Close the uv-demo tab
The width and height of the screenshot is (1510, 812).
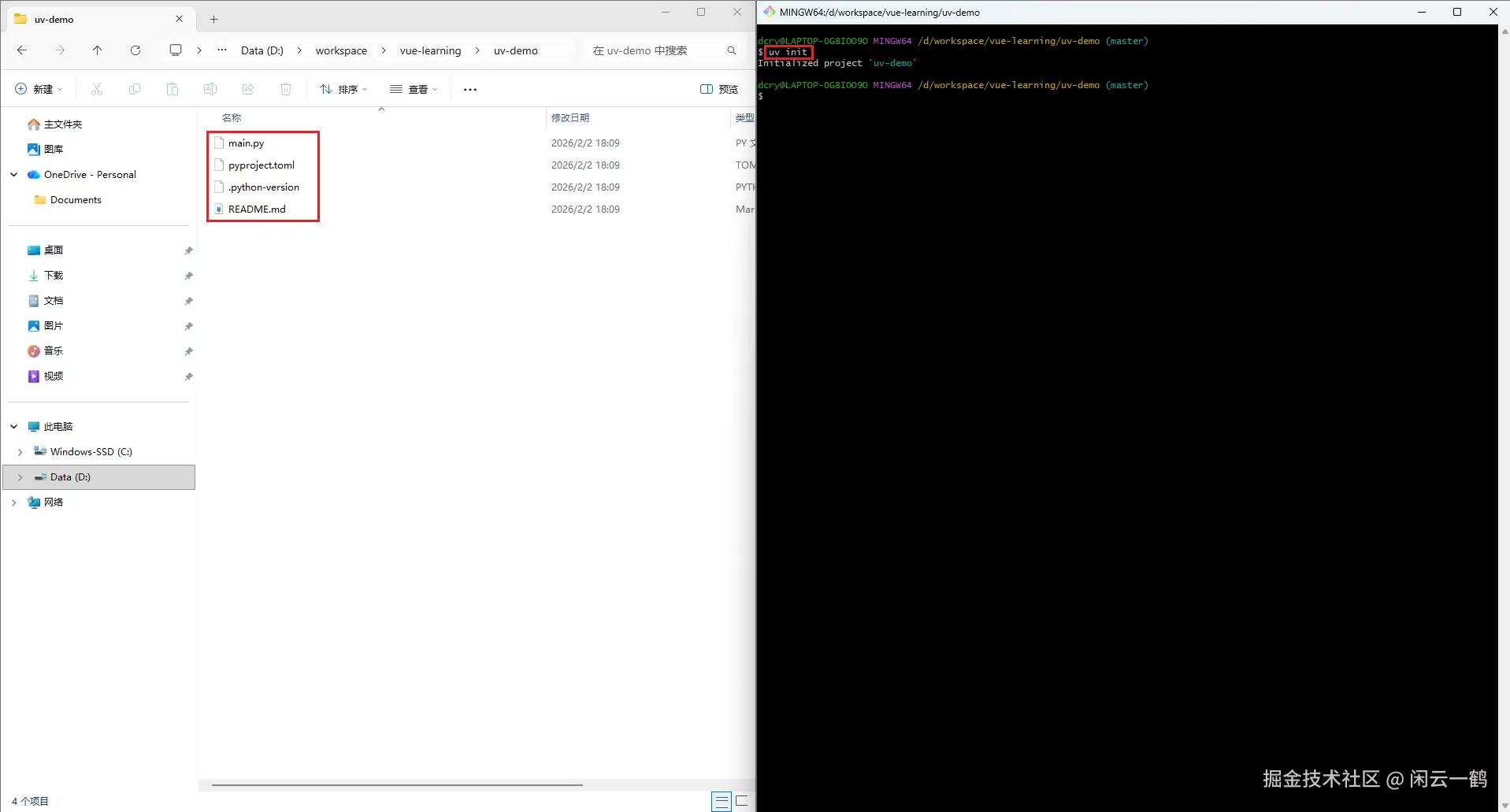pos(180,19)
